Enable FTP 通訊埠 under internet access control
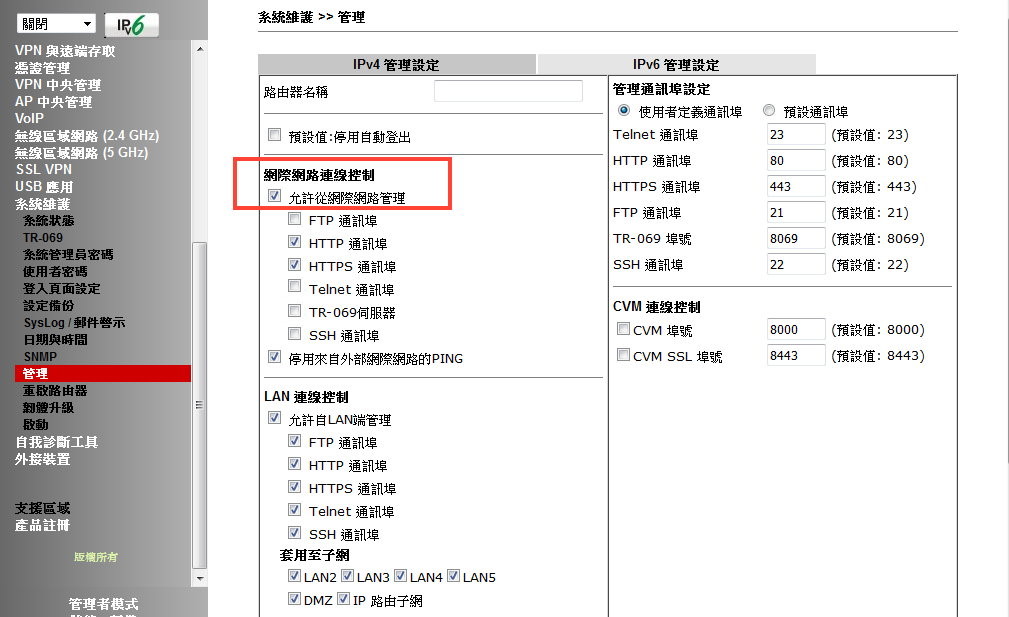Screen dimensions: 1009x617 (x=295, y=220)
